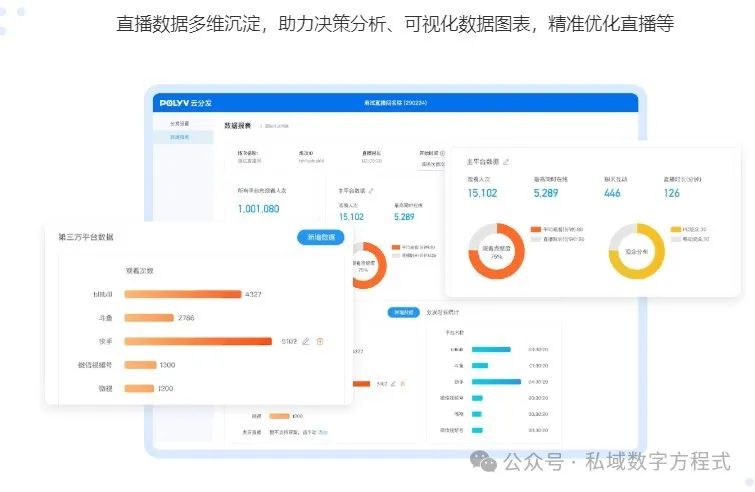Image resolution: width=755 pixels, height=492 pixels.
Task: Click pencil icon beside 主平台数据 in background panel
Action: pyautogui.click(x=372, y=190)
